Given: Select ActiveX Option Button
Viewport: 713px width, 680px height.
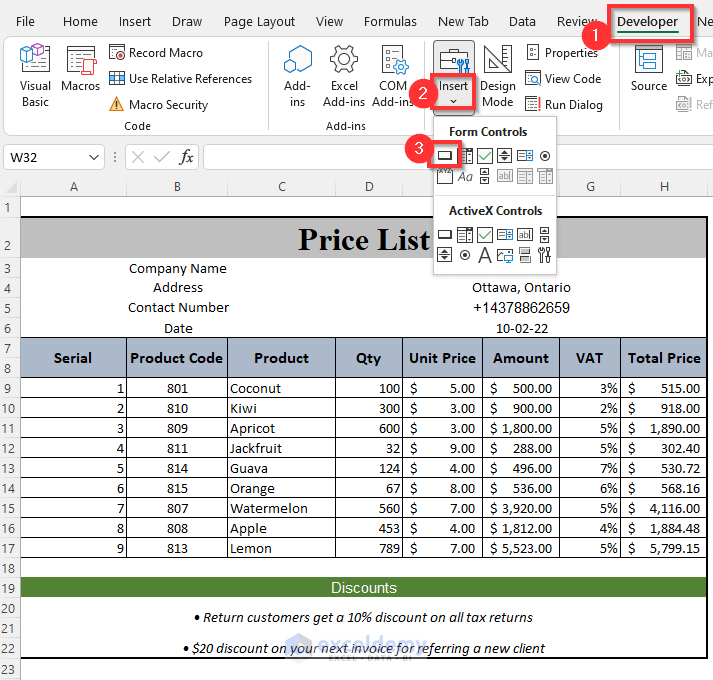Looking at the screenshot, I should click(x=465, y=255).
